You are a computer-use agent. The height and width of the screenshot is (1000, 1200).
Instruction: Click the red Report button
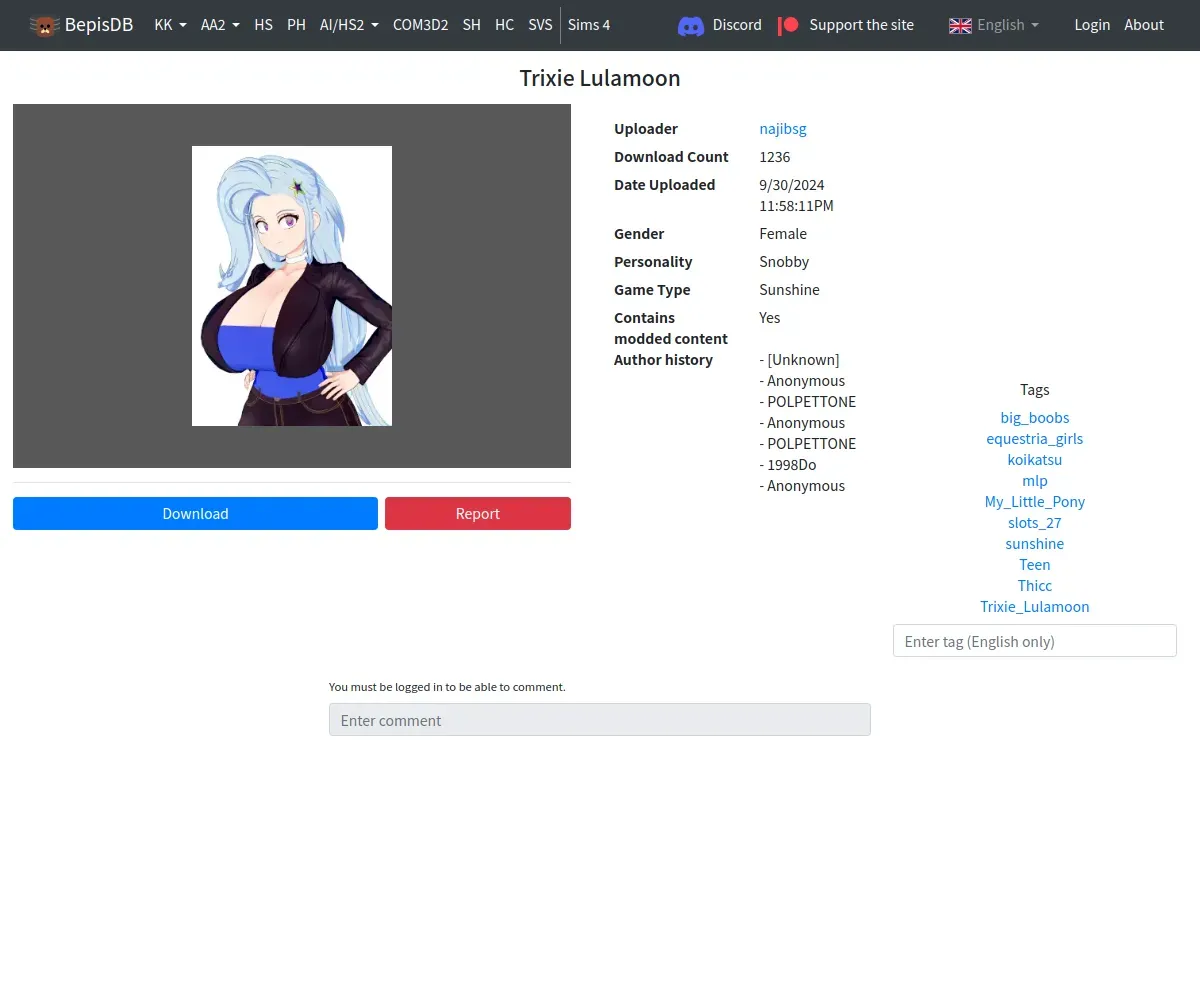[478, 513]
